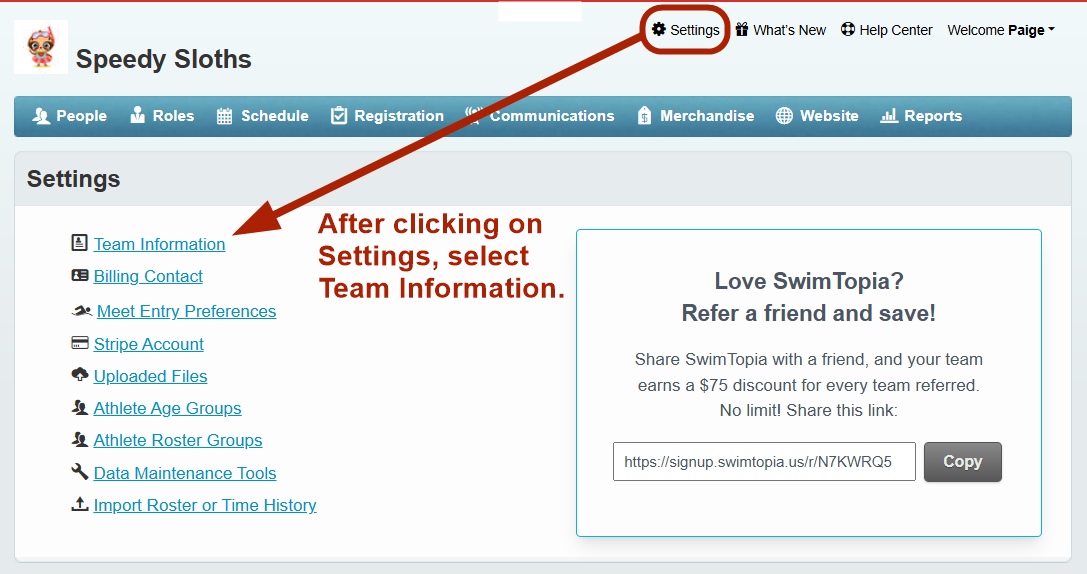Click the swimmer icon for Meet Entry Preferences
Screen dimensions: 1087x574
[x=81, y=311]
